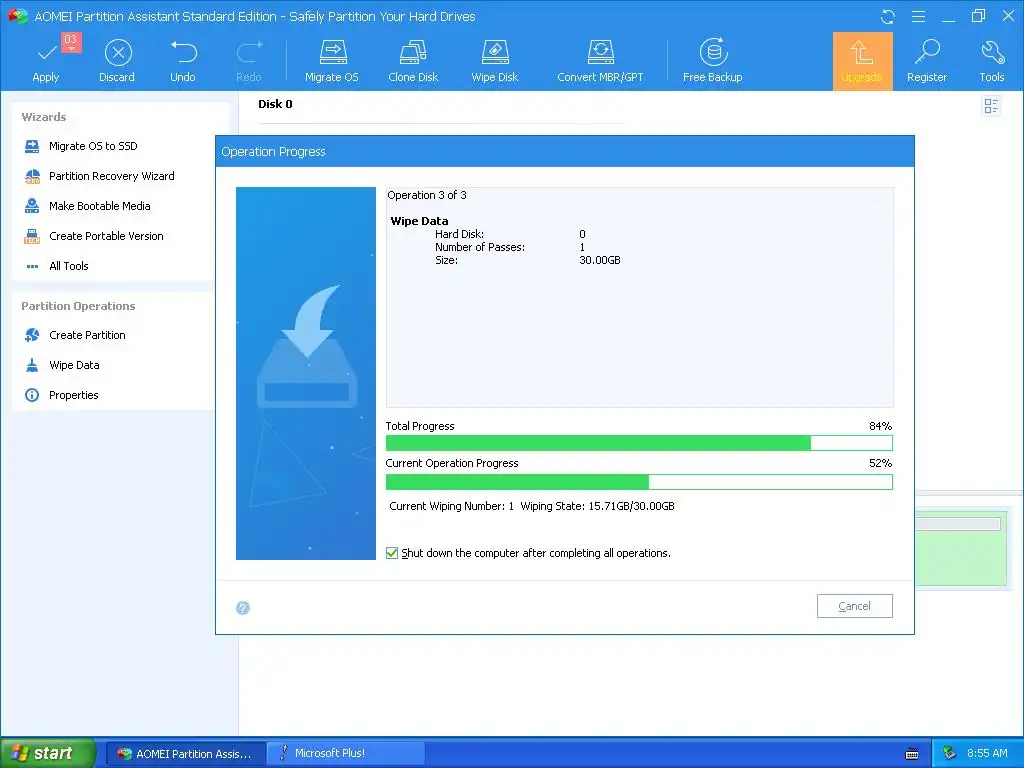Screen dimensions: 1024x768
Task: Open the Clone Disk tool
Action: (413, 60)
